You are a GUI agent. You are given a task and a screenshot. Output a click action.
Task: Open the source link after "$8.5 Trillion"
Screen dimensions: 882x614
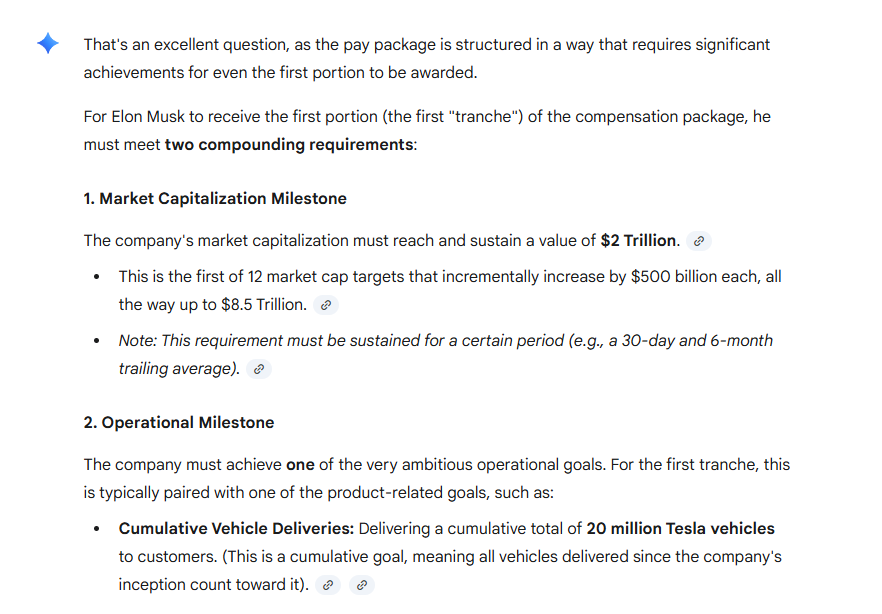(325, 305)
